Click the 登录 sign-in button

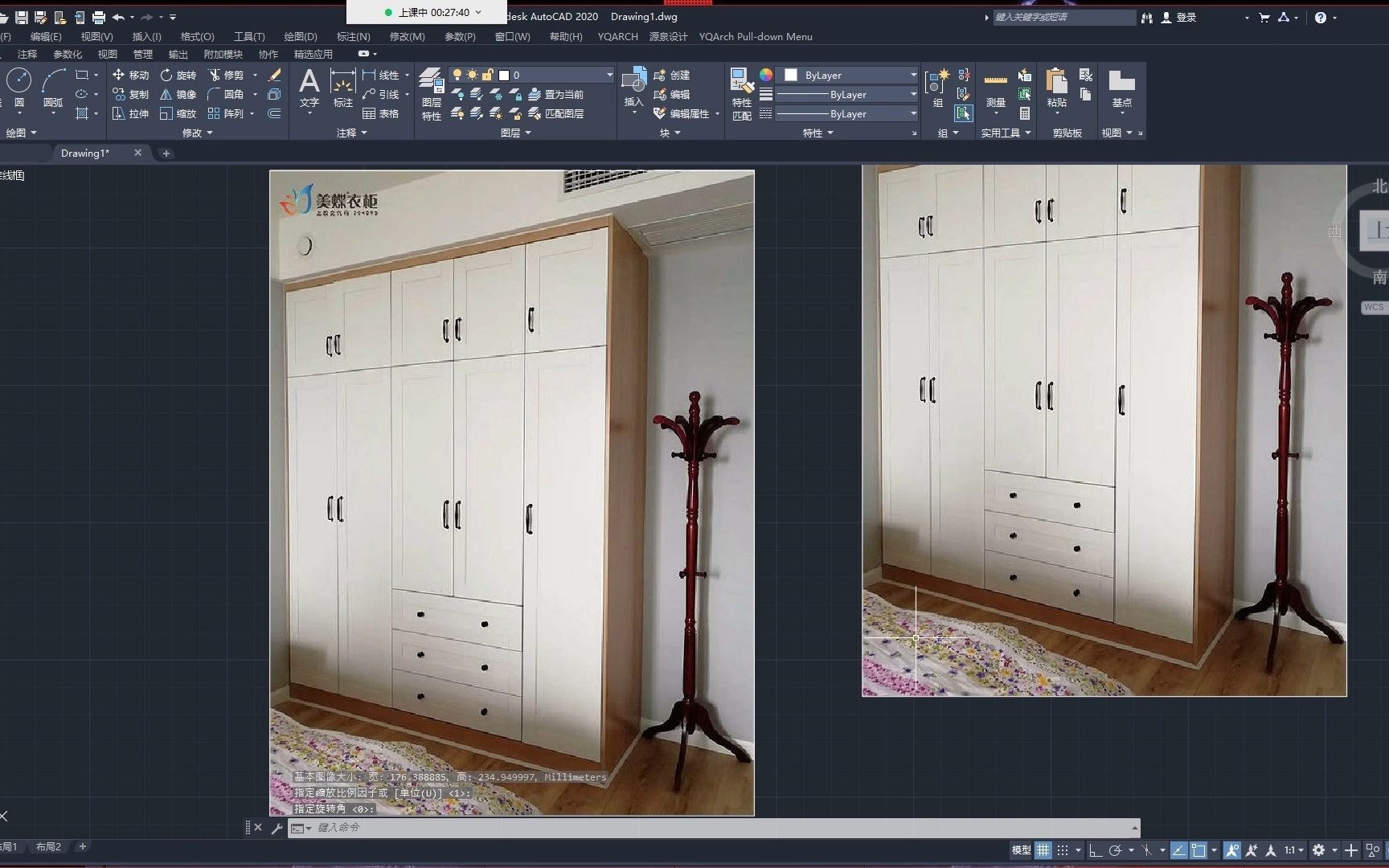(x=1178, y=17)
